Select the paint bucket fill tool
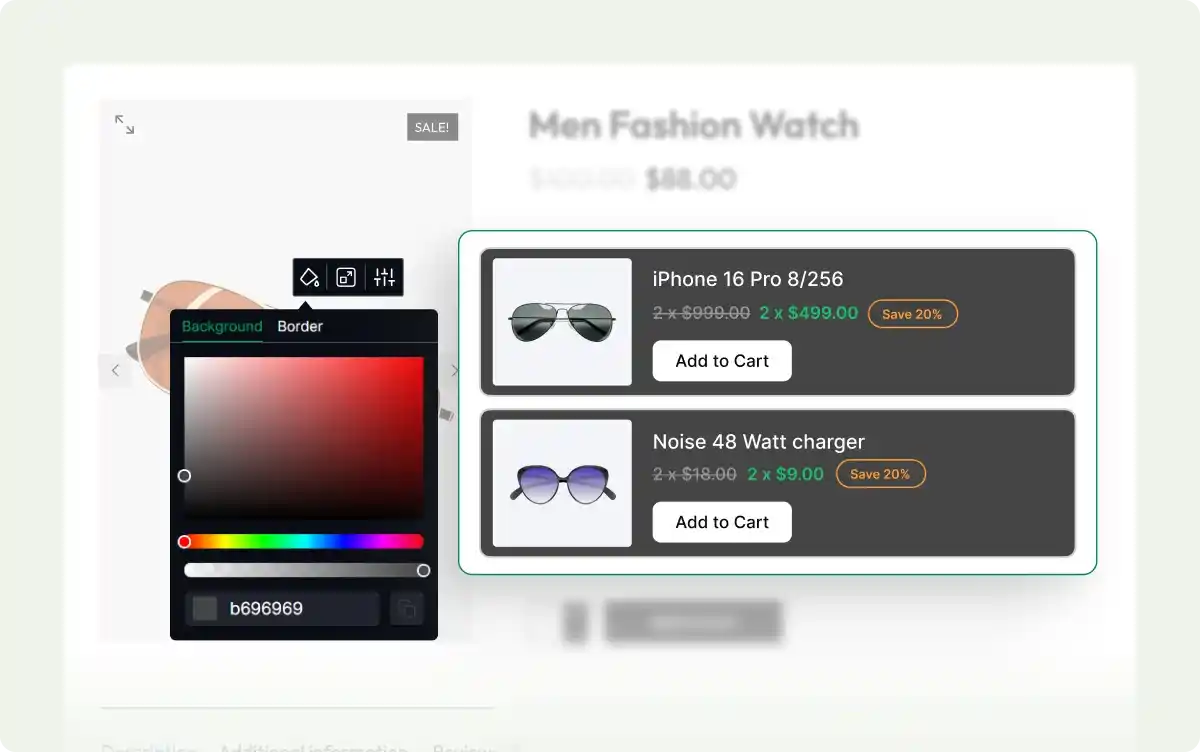1200x752 pixels. pos(308,278)
